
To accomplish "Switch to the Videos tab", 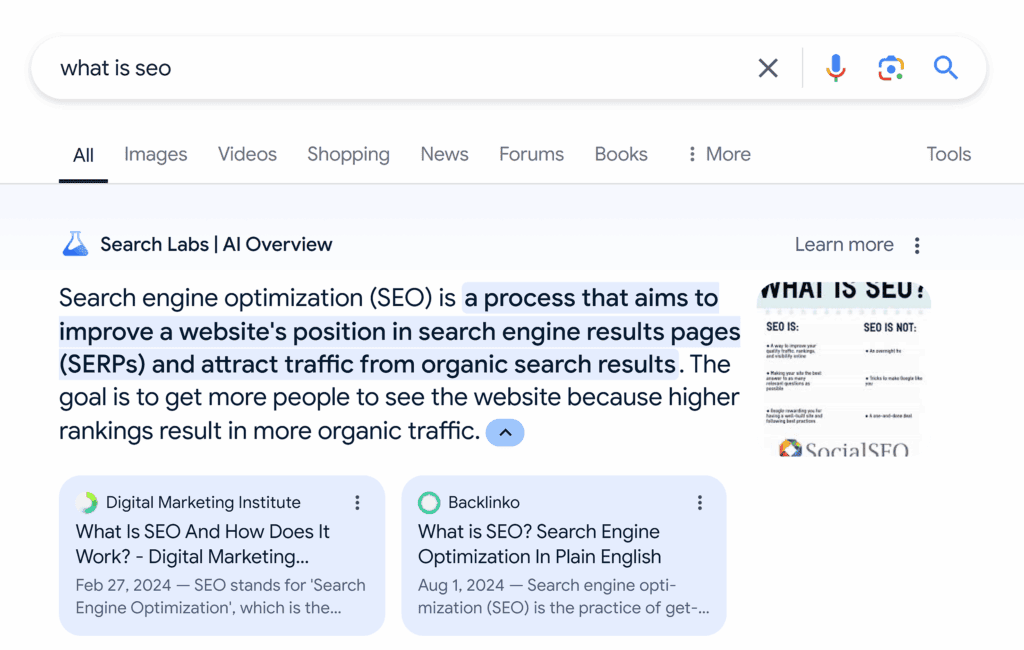I will (x=247, y=154).
